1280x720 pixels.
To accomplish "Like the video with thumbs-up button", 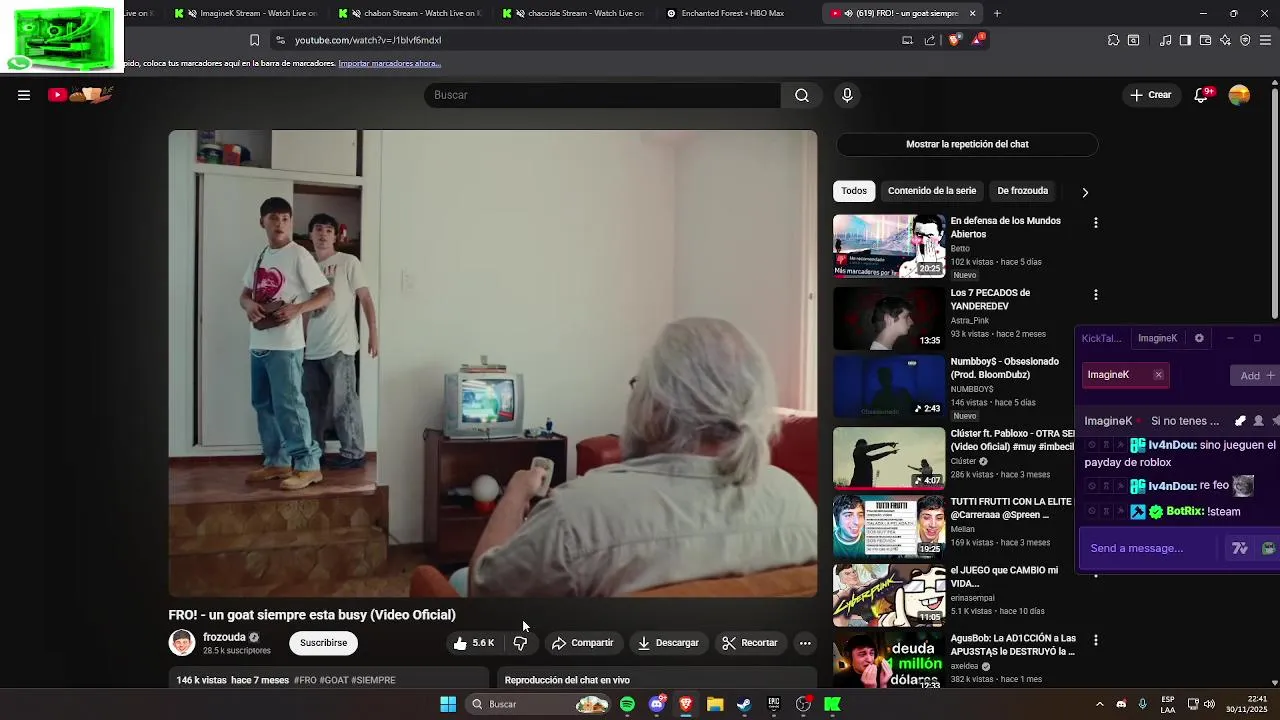I will point(474,643).
